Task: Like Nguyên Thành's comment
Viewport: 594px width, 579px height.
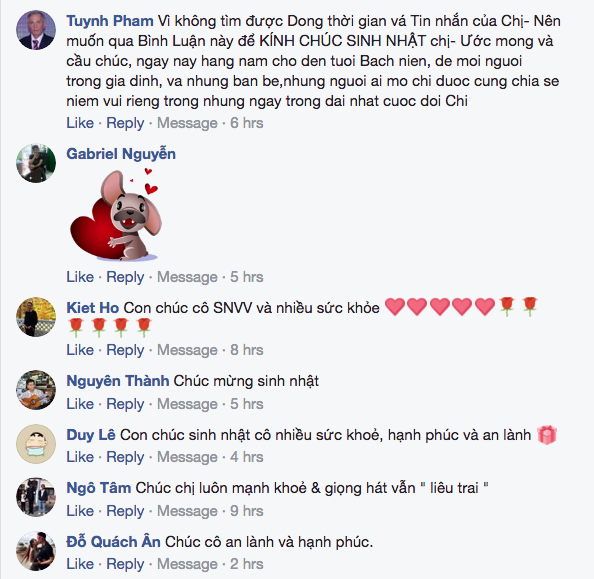Action: click(x=80, y=404)
